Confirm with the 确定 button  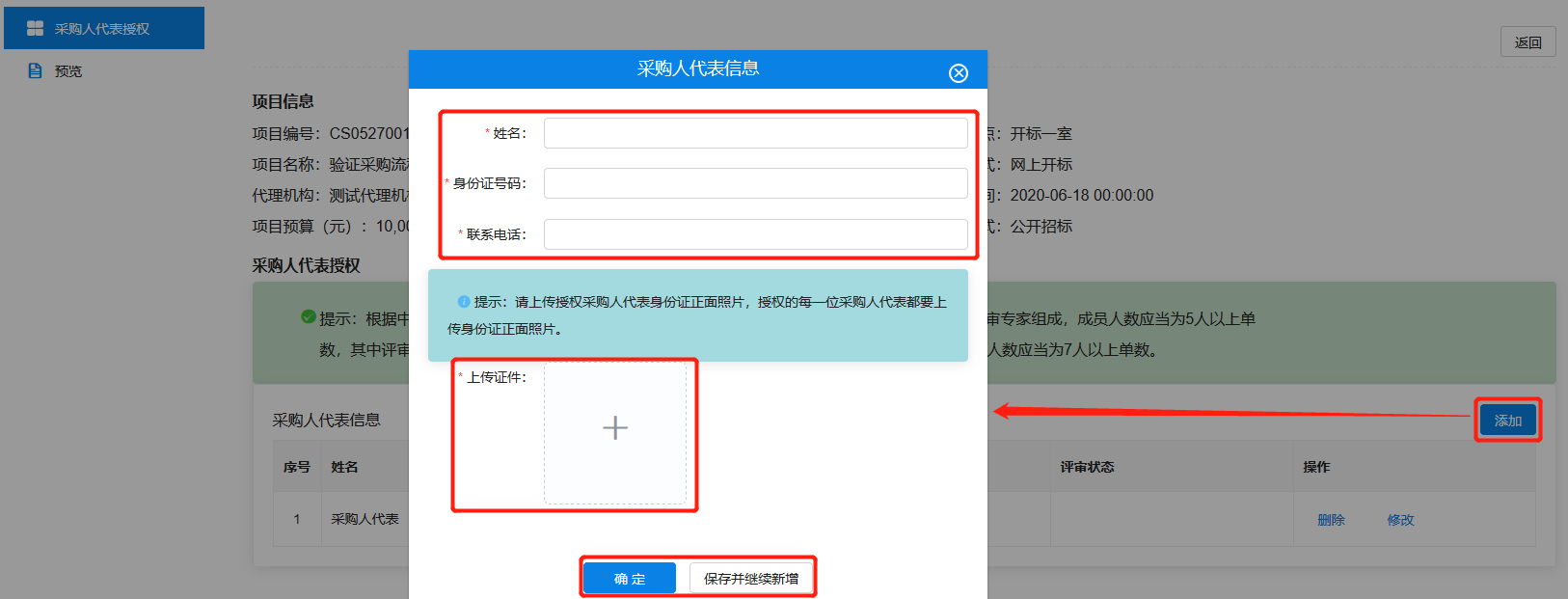coord(630,579)
